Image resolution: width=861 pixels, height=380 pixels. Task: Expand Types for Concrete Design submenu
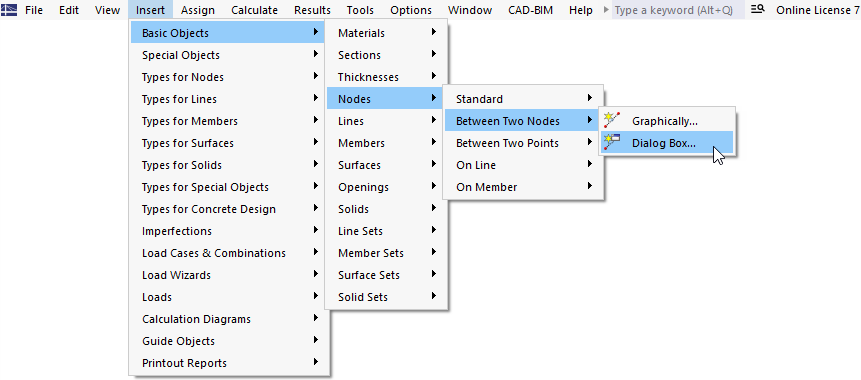click(230, 209)
